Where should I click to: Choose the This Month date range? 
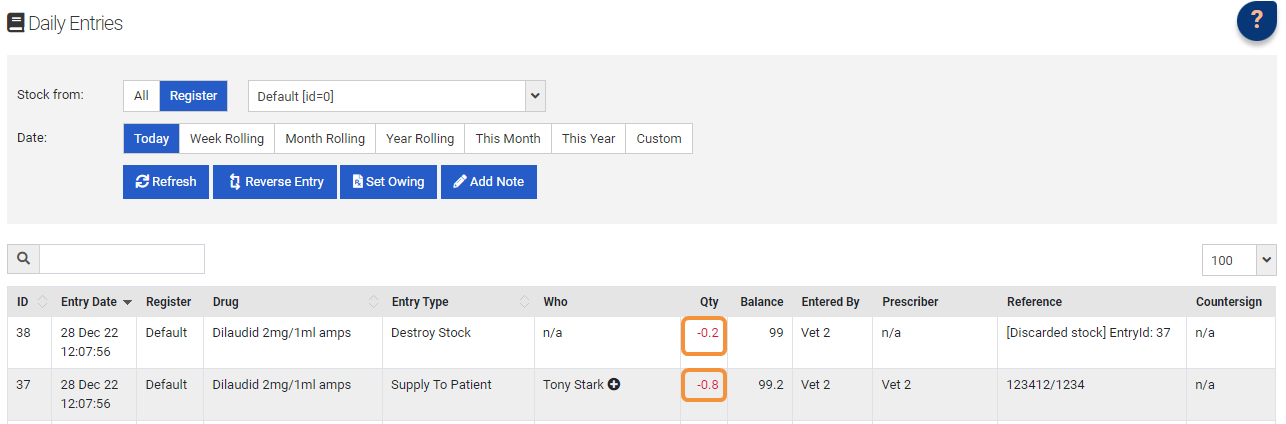click(507, 139)
